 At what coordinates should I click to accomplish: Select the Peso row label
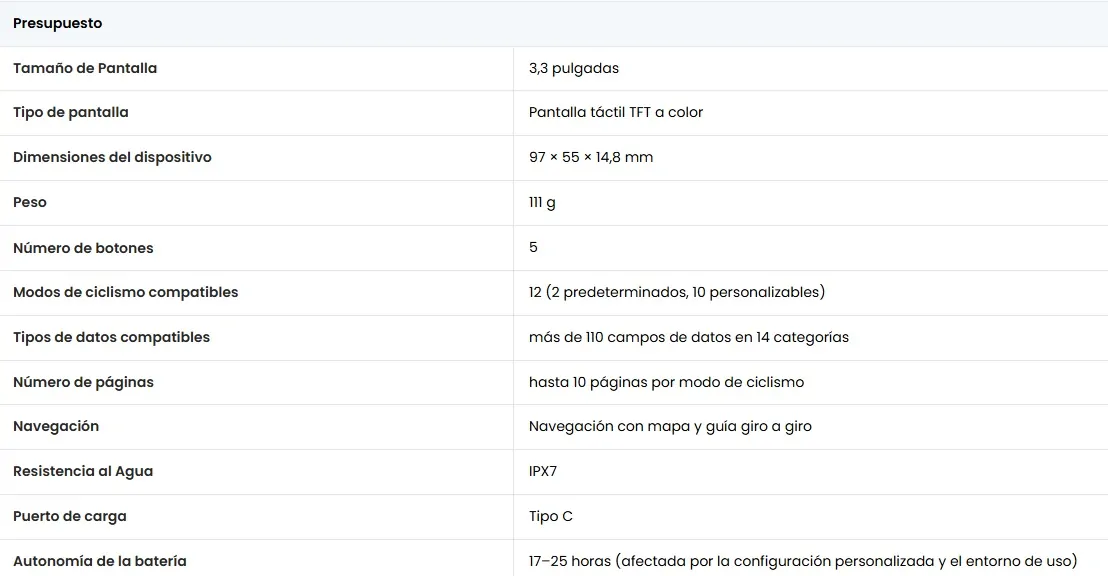(x=30, y=202)
